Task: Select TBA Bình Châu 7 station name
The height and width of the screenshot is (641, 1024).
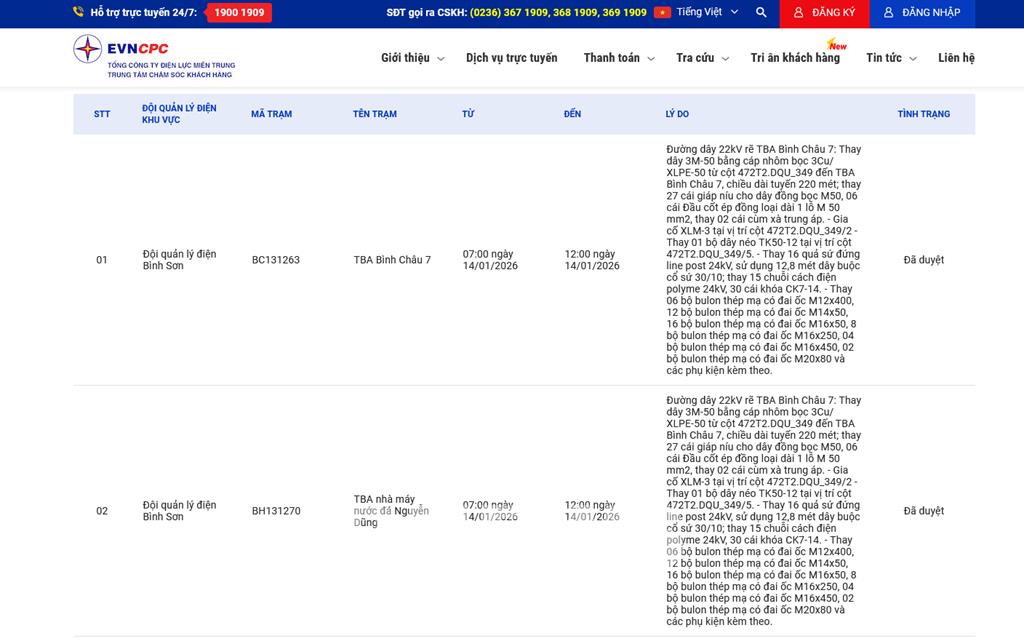Action: pyautogui.click(x=392, y=260)
